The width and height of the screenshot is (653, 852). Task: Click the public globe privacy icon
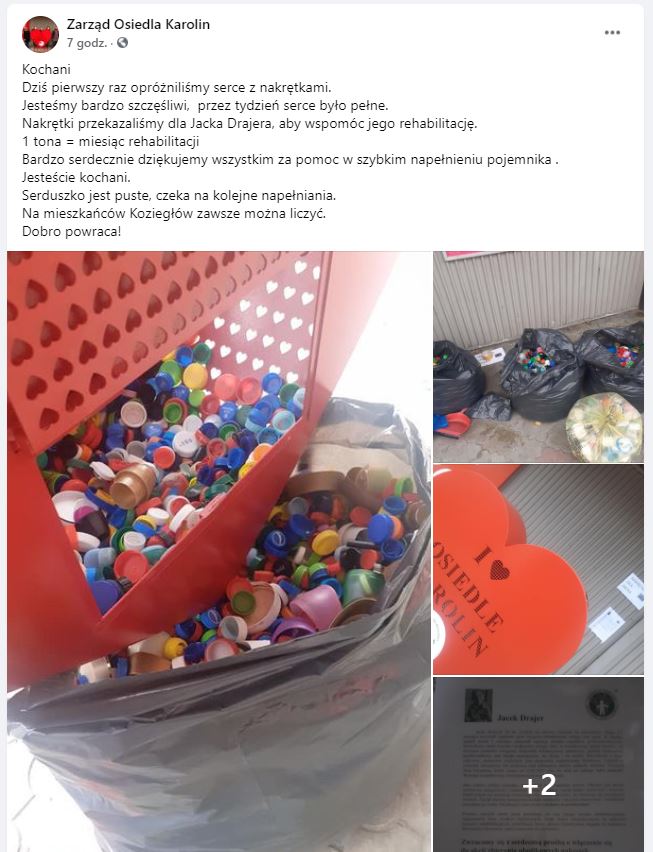[x=122, y=42]
